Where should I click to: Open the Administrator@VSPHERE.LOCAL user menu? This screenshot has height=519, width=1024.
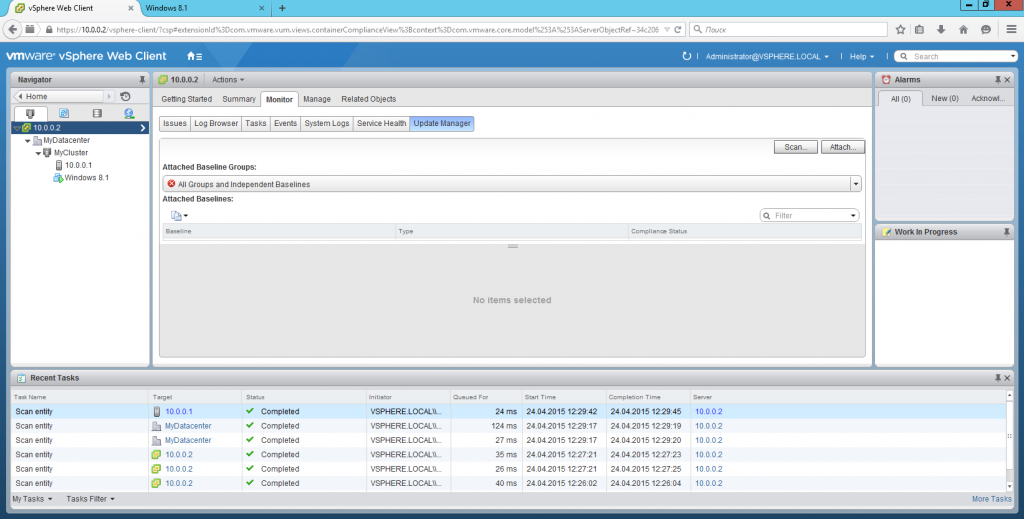tap(767, 57)
